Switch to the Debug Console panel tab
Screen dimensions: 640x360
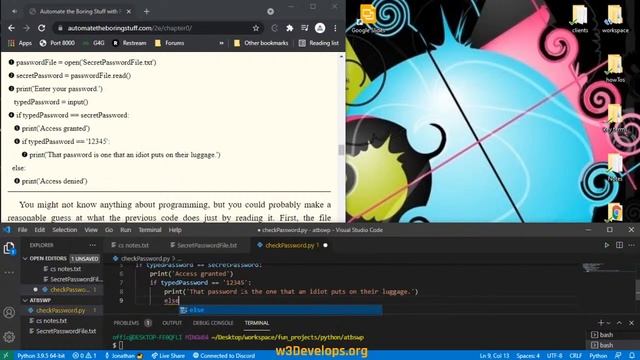(x=213, y=323)
